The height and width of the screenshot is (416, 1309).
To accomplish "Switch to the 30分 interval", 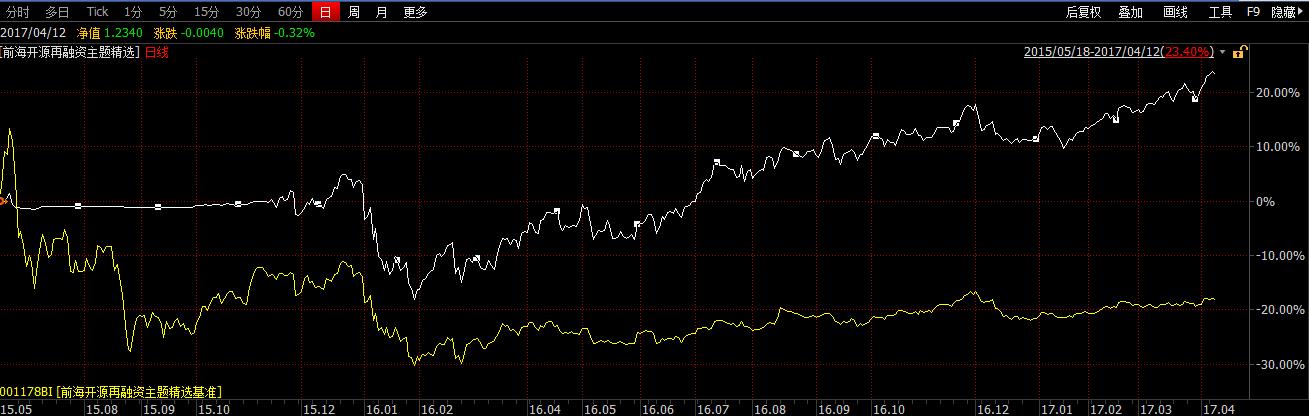I will click(x=248, y=12).
